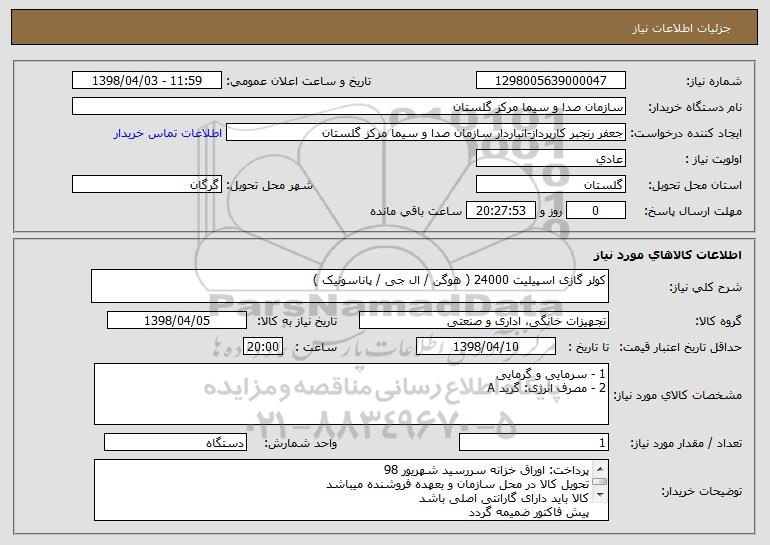Screen dimensions: 770x545
Task: Click the price validity date 1398/04/10
Action: pos(486,347)
